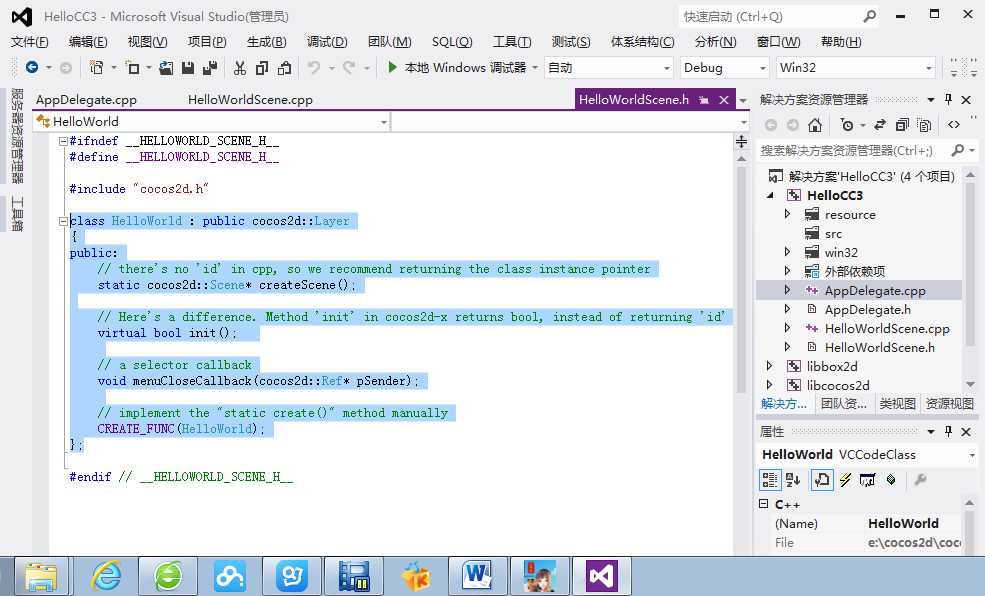
Task: Select the src folder in Solution Explorer
Action: (x=833, y=234)
